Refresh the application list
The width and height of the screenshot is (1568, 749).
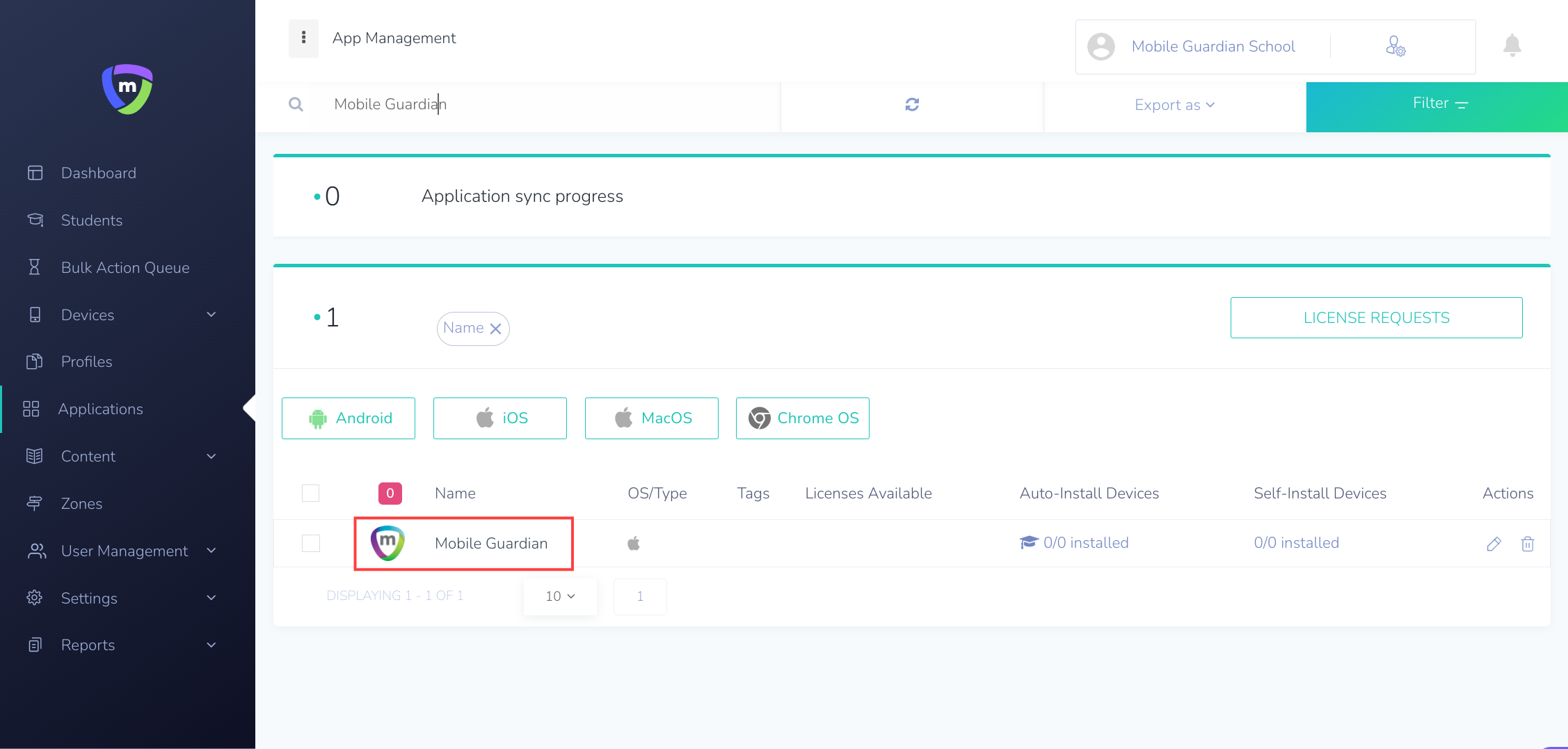(912, 104)
